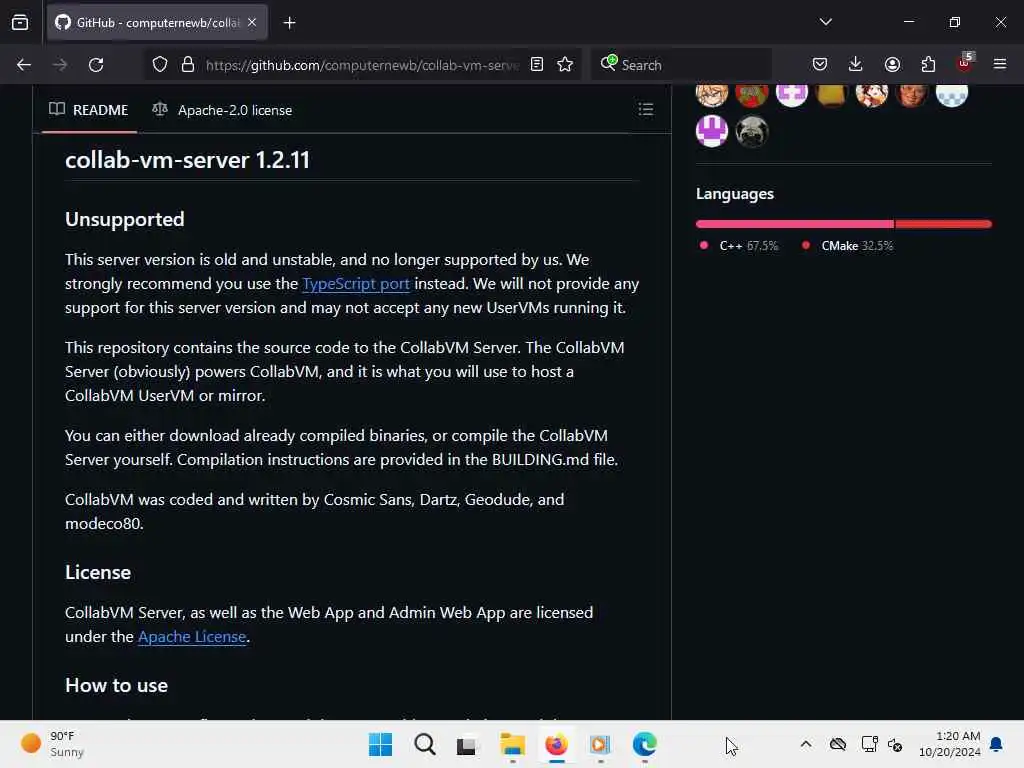1024x768 pixels.
Task: Open the Extensions puzzle icon
Action: coord(928,64)
